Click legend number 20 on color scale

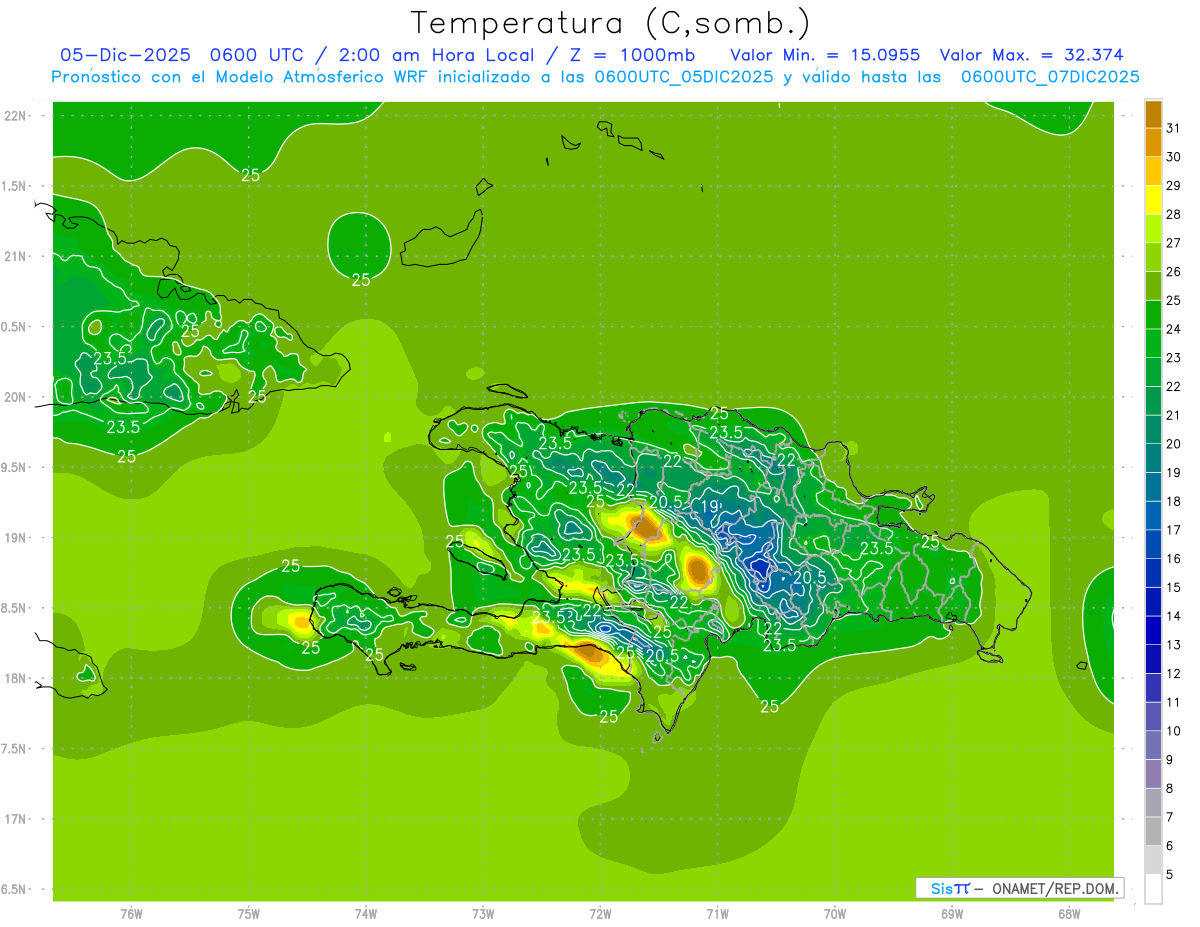tap(1174, 444)
